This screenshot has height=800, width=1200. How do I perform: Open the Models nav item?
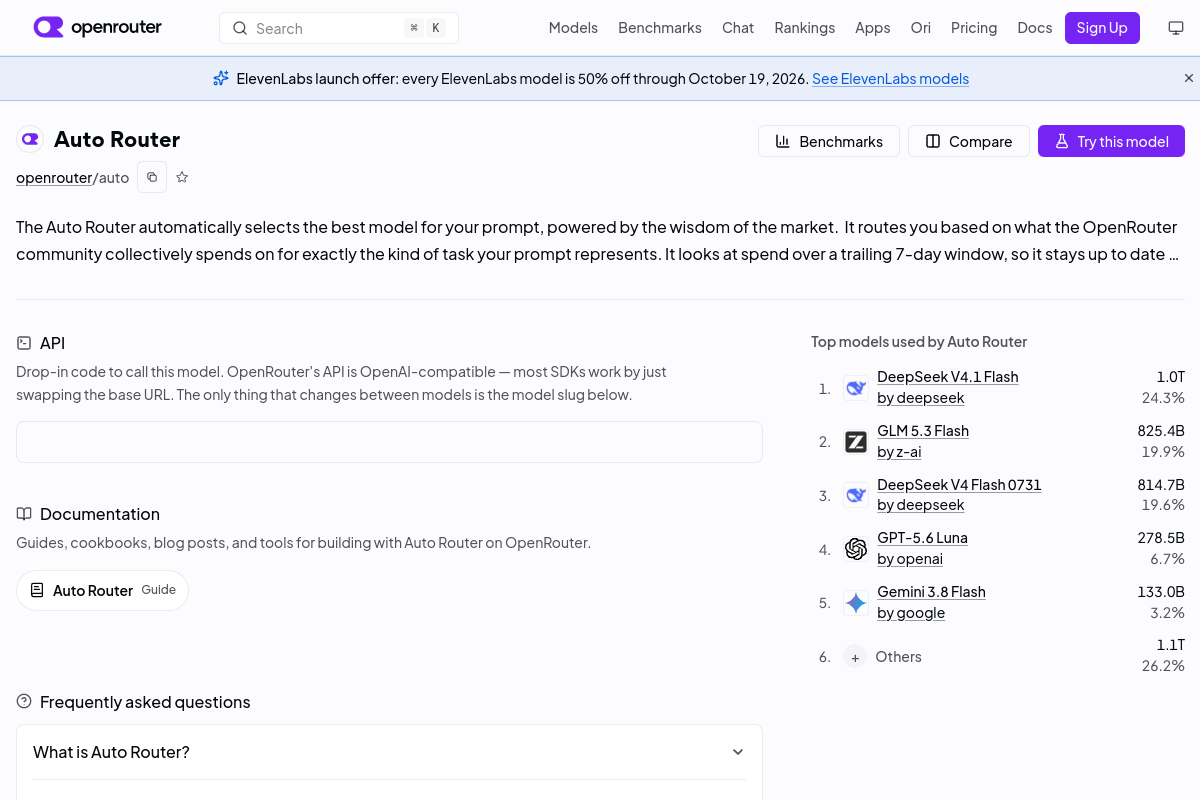[573, 28]
